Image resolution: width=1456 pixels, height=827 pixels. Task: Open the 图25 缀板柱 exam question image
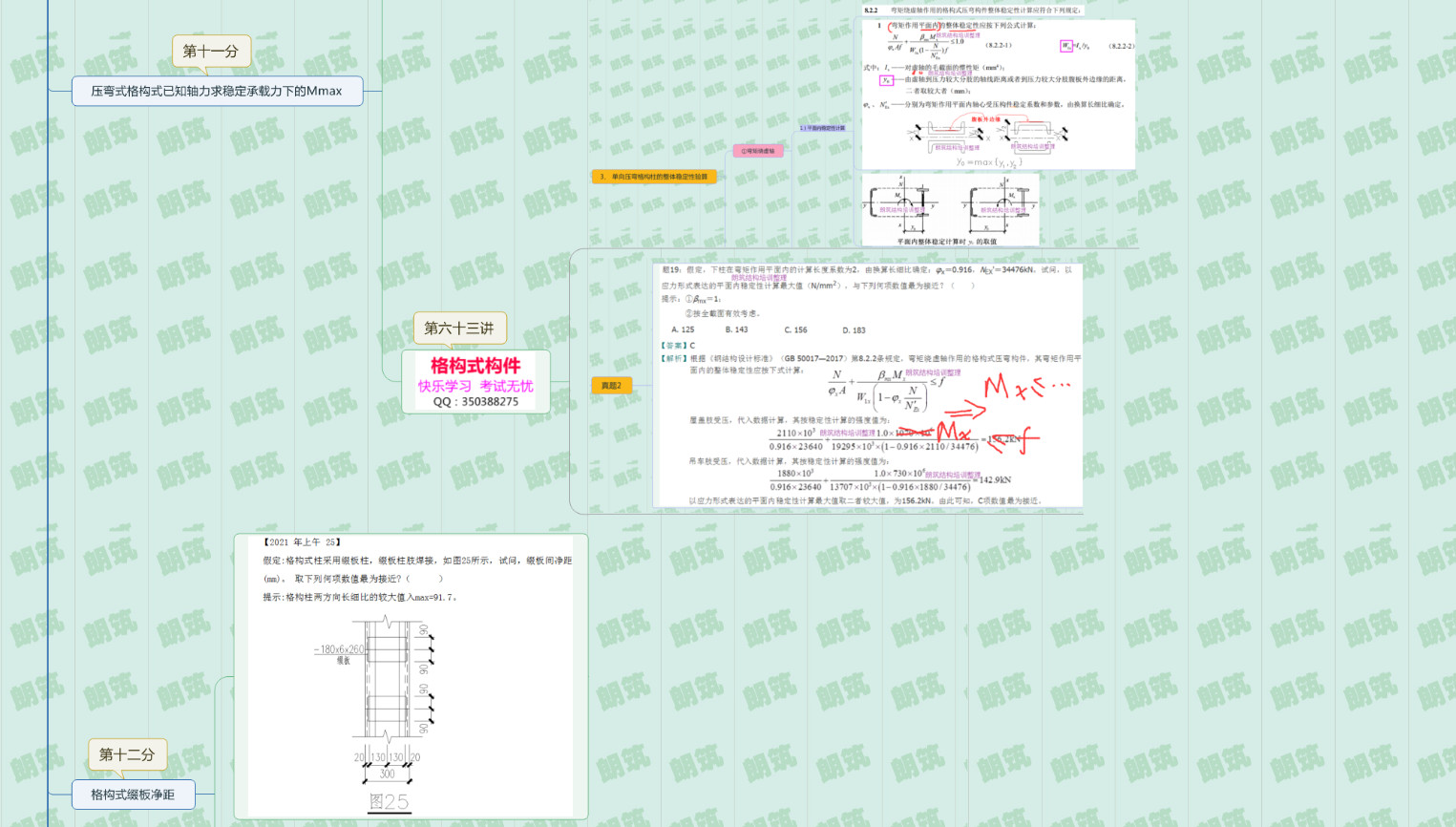coord(411,676)
